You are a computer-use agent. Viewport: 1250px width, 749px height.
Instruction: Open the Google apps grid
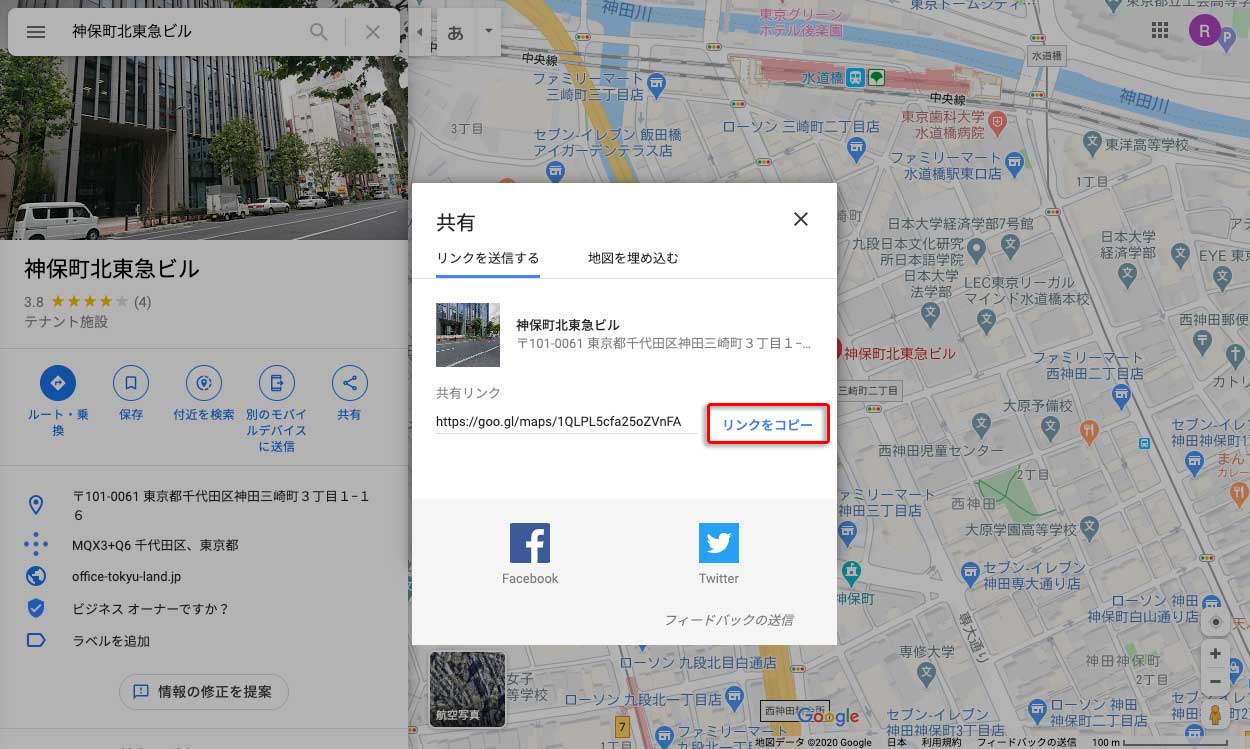pyautogui.click(x=1160, y=31)
